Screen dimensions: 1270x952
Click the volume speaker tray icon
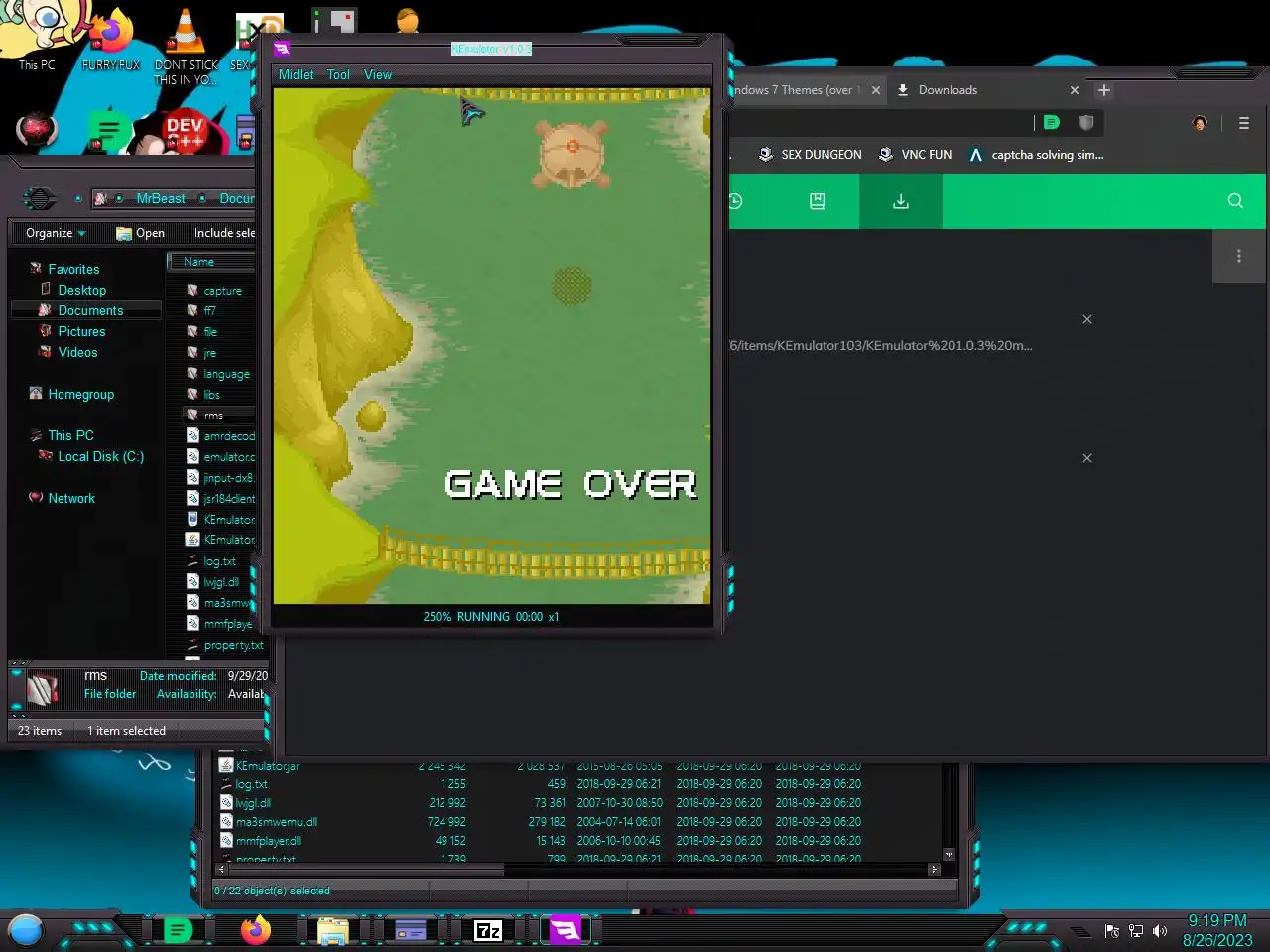pyautogui.click(x=1160, y=931)
